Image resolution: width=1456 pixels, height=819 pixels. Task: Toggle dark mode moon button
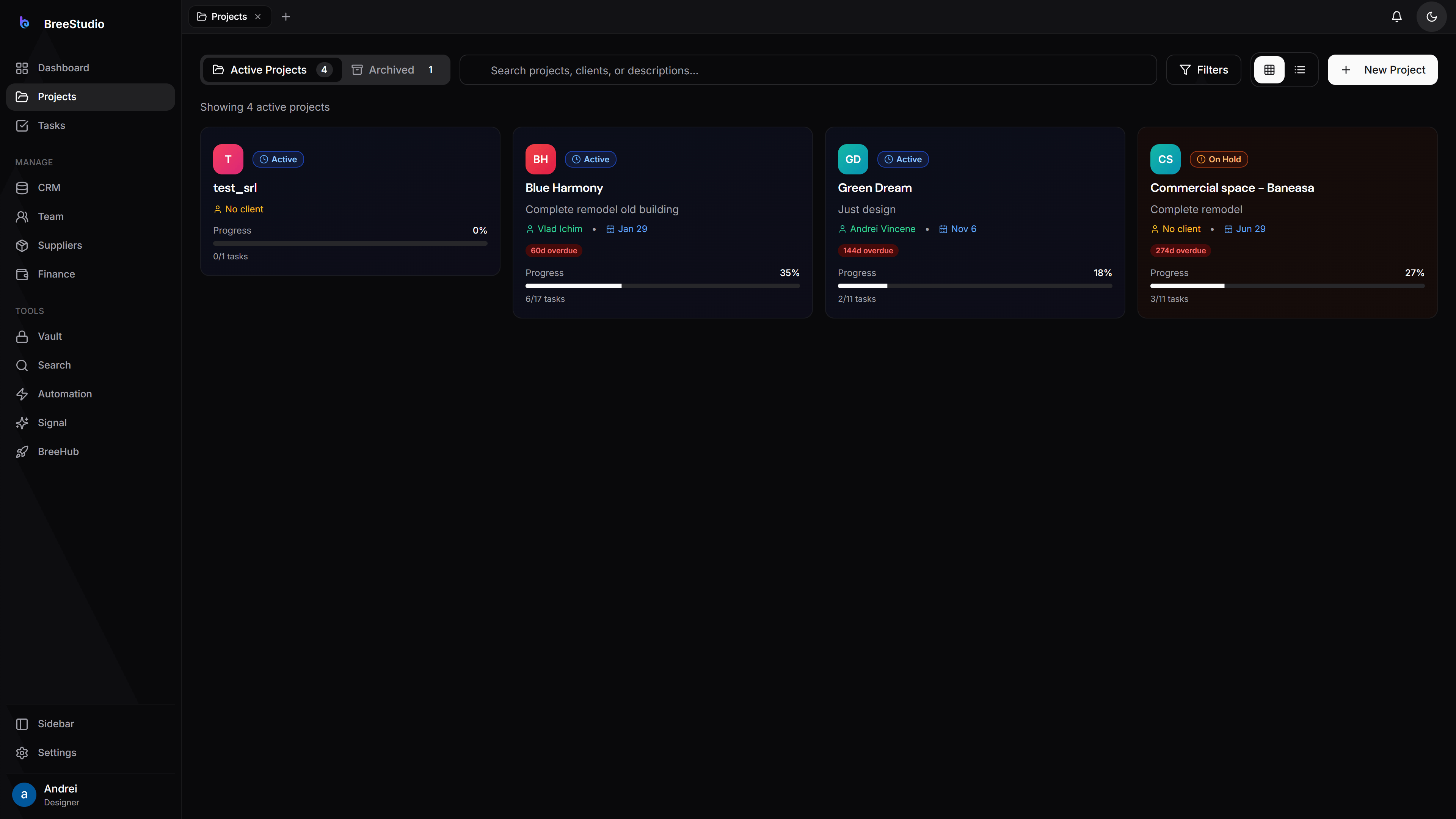[x=1432, y=16]
